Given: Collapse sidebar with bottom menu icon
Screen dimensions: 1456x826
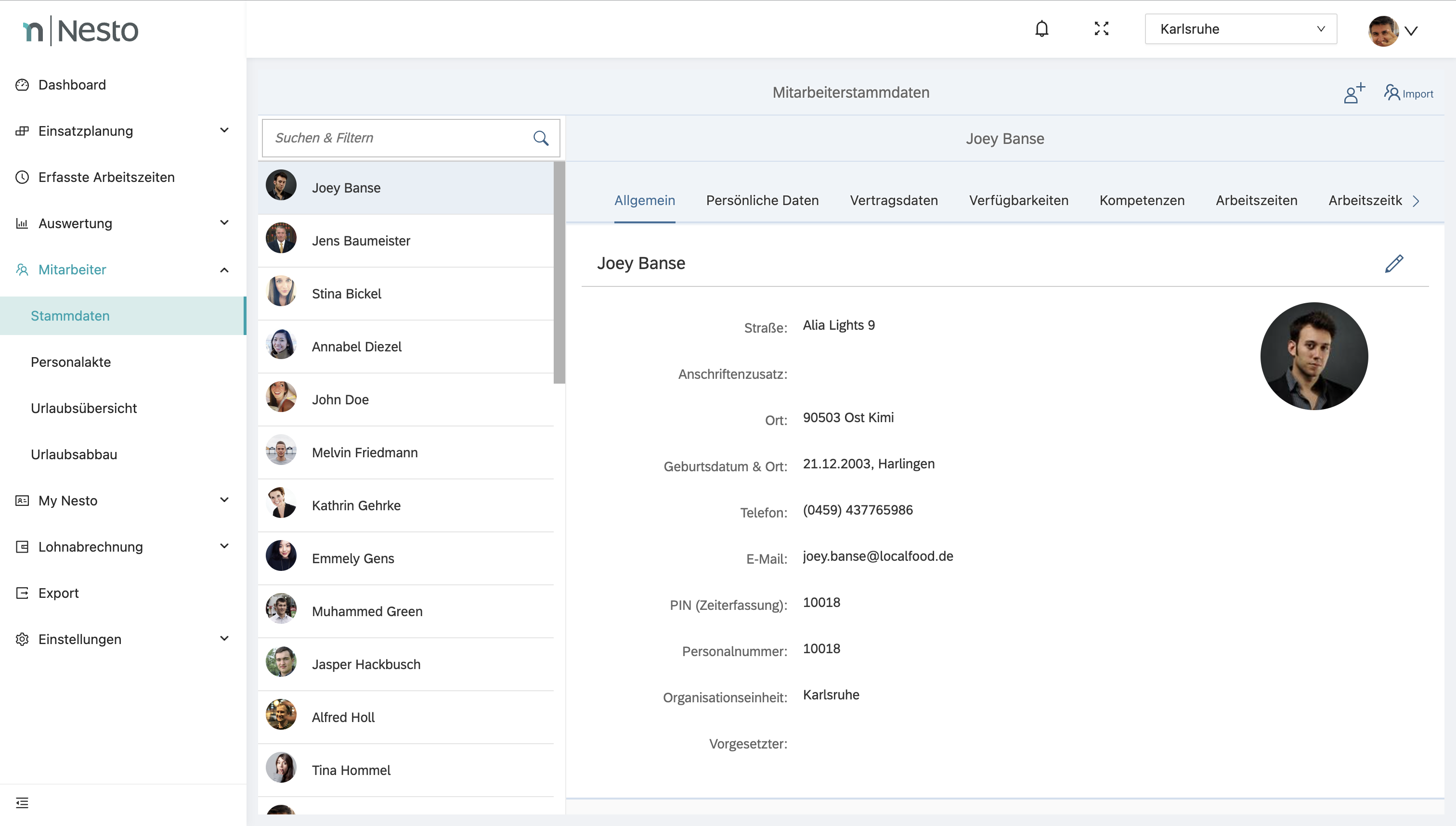Looking at the screenshot, I should tap(22, 803).
